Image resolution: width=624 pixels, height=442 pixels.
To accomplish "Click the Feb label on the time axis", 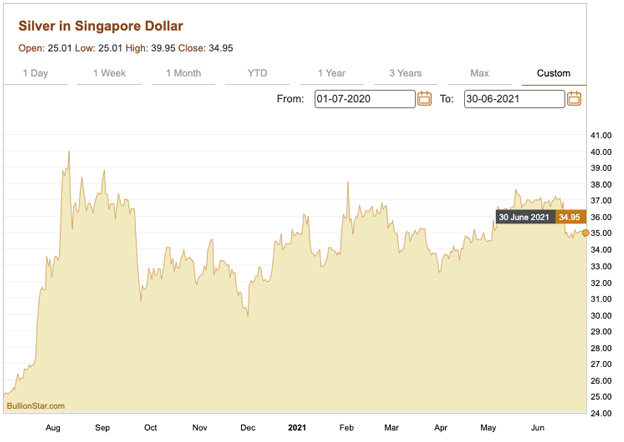I will (346, 428).
